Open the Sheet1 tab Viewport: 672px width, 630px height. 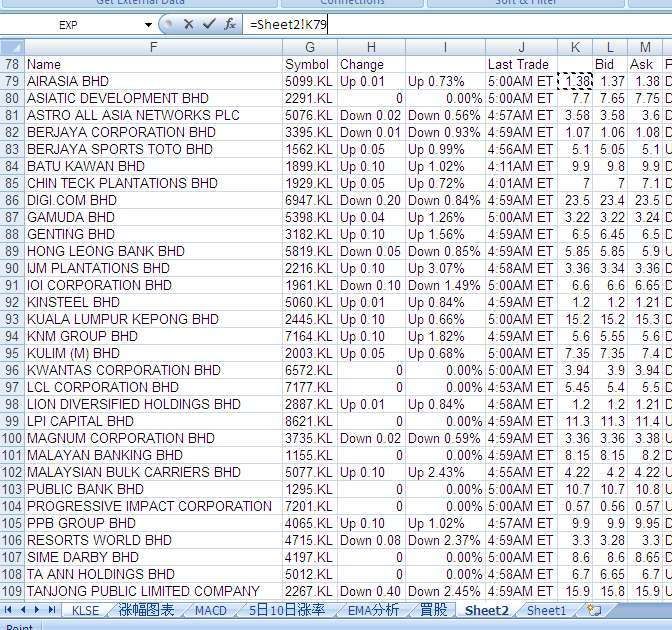(546, 610)
